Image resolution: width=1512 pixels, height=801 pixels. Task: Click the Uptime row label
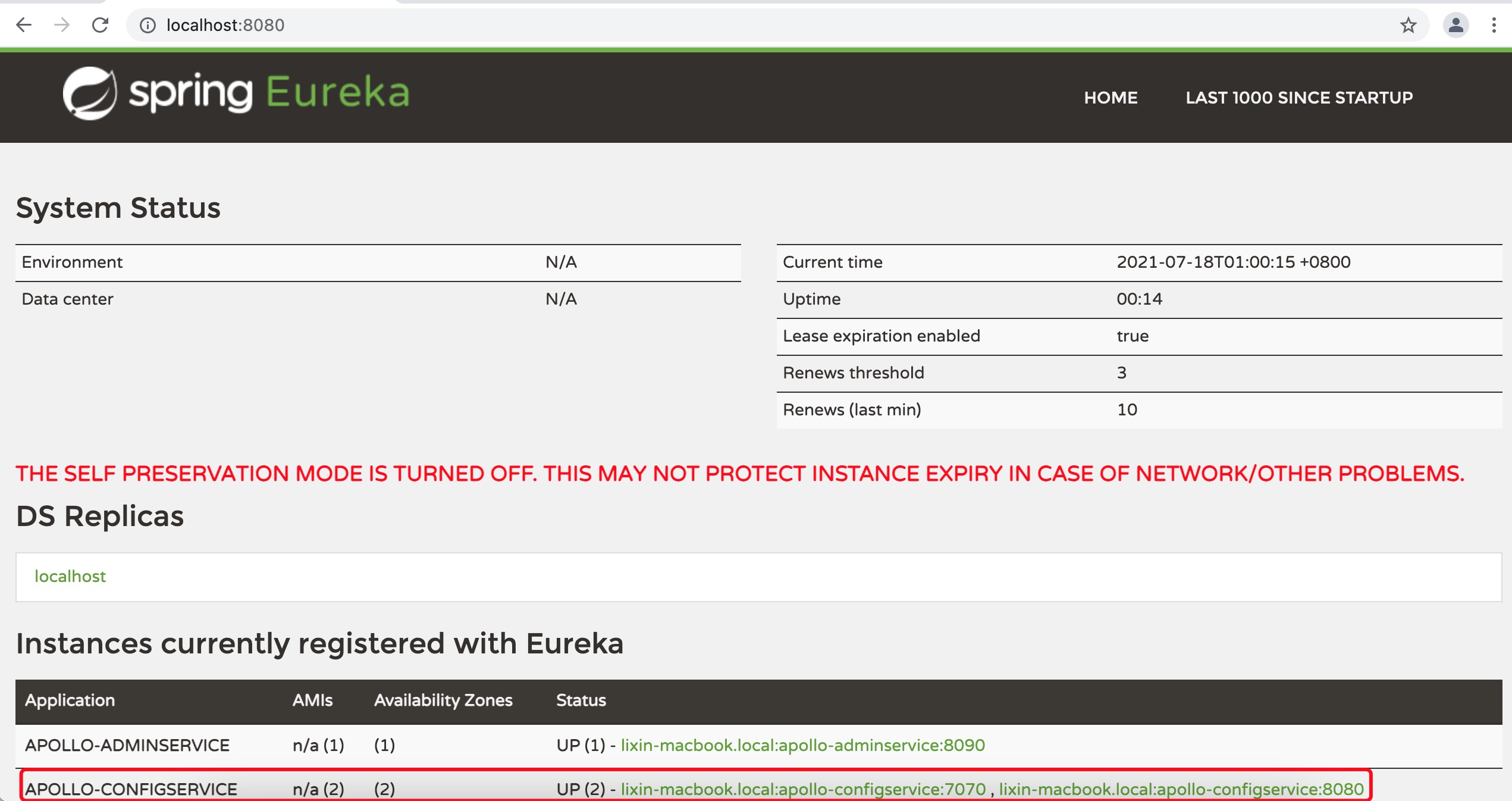[812, 299]
